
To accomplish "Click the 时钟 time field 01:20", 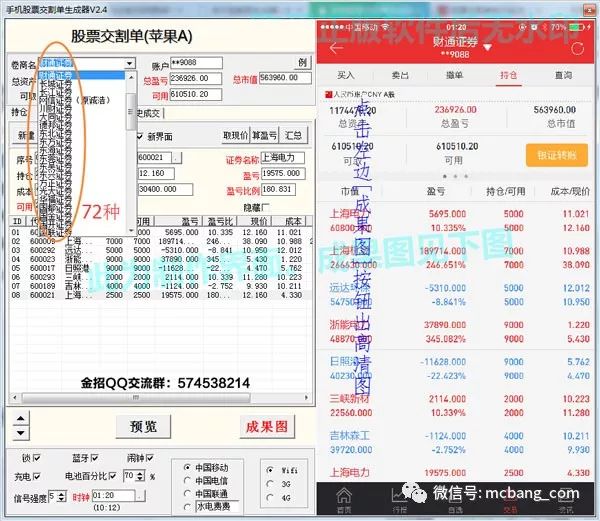I will coord(114,496).
